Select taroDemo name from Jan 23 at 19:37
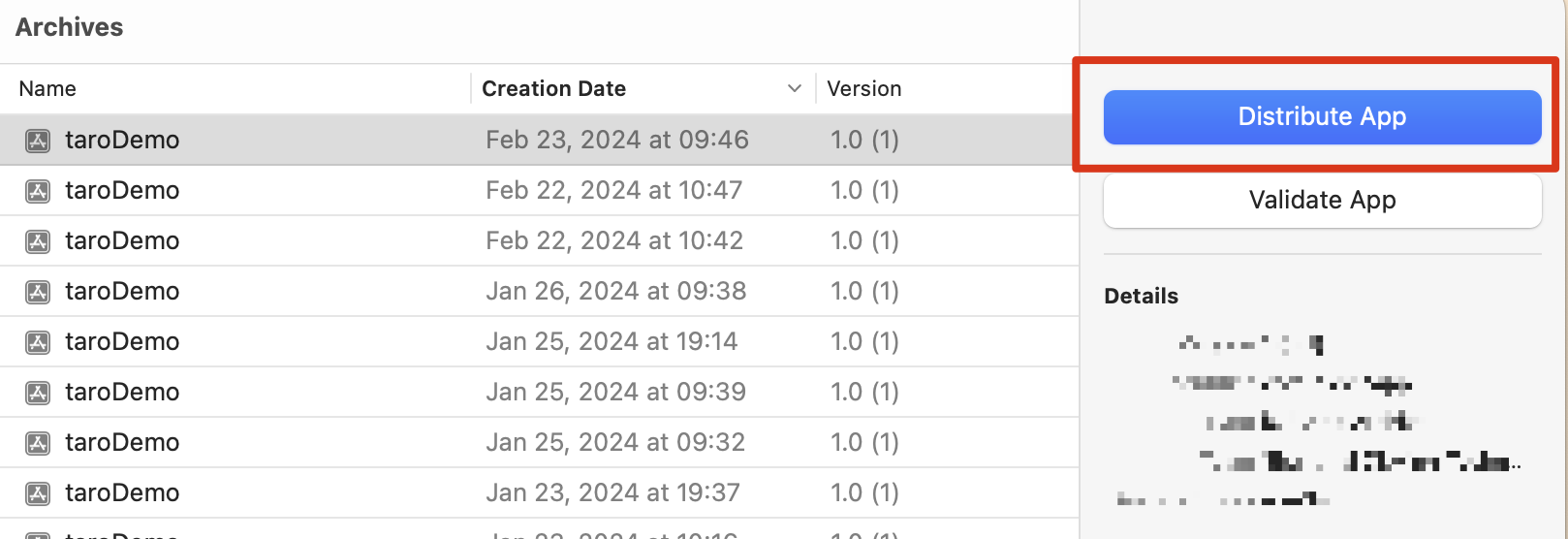Screen dimensions: 1568x539 coord(122,492)
